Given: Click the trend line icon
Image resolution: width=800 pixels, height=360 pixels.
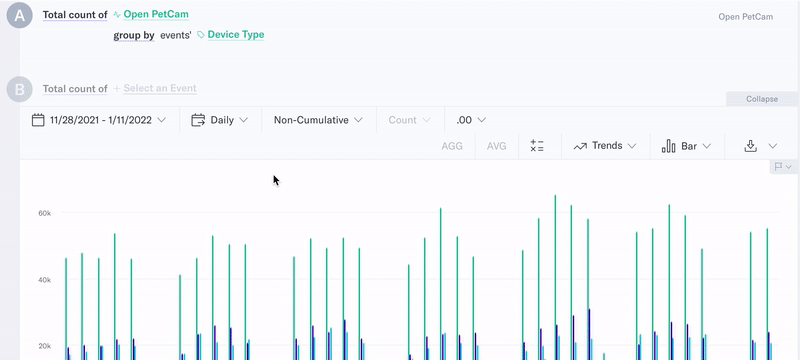Looking at the screenshot, I should point(580,146).
